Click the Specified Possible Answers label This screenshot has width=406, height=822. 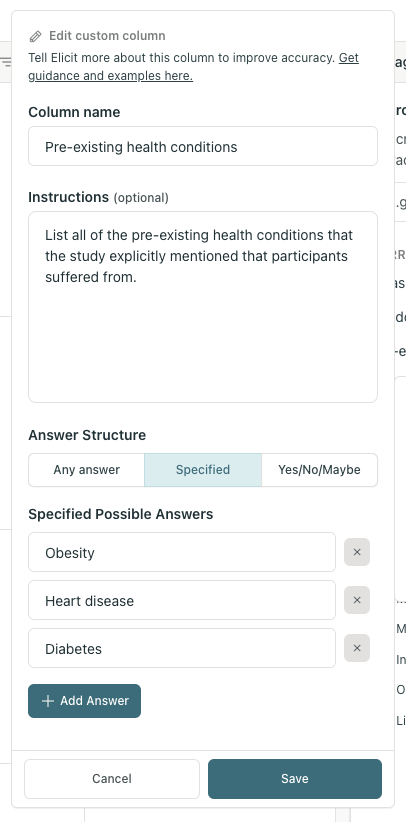coord(121,514)
